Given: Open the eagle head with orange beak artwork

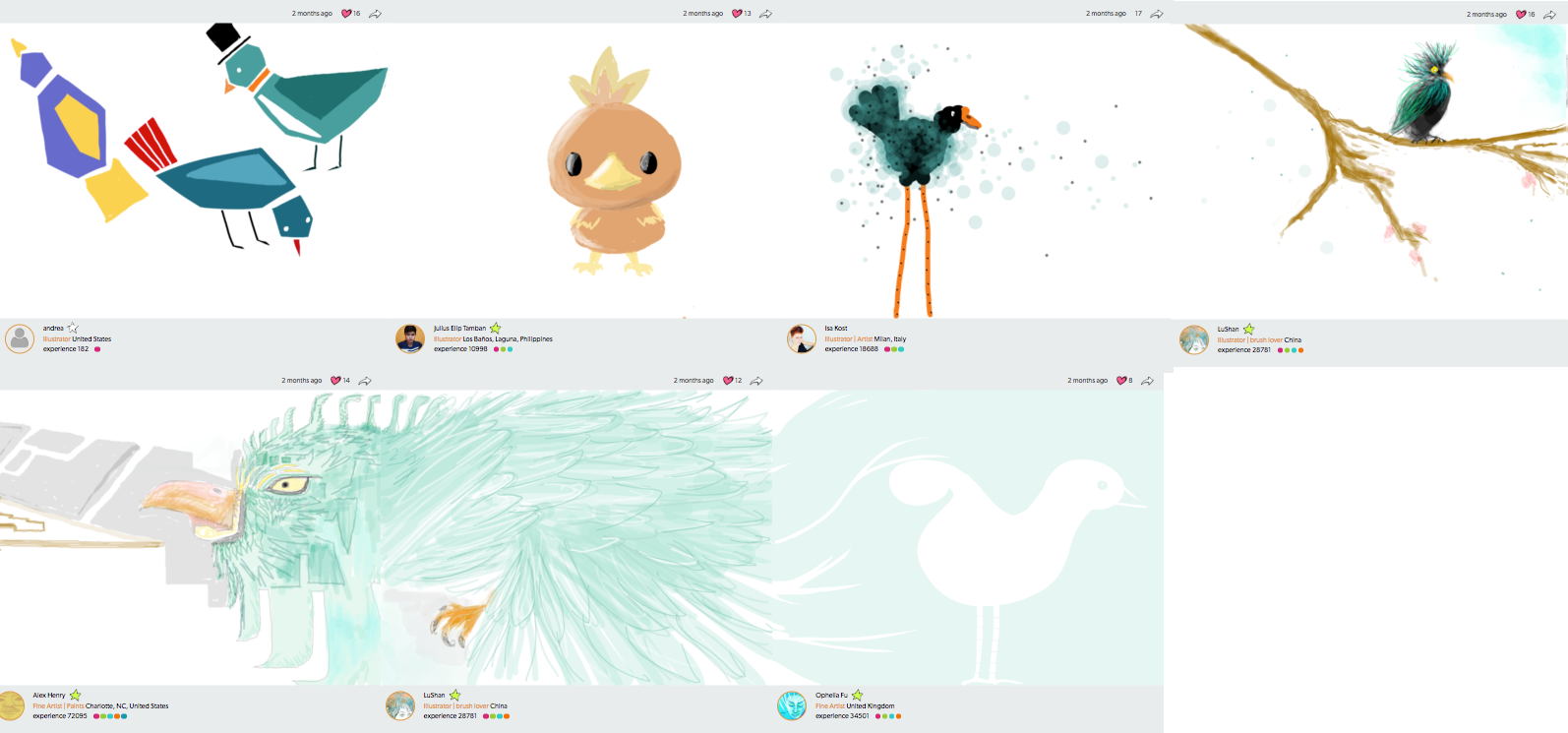Looking at the screenshot, I should tap(191, 537).
